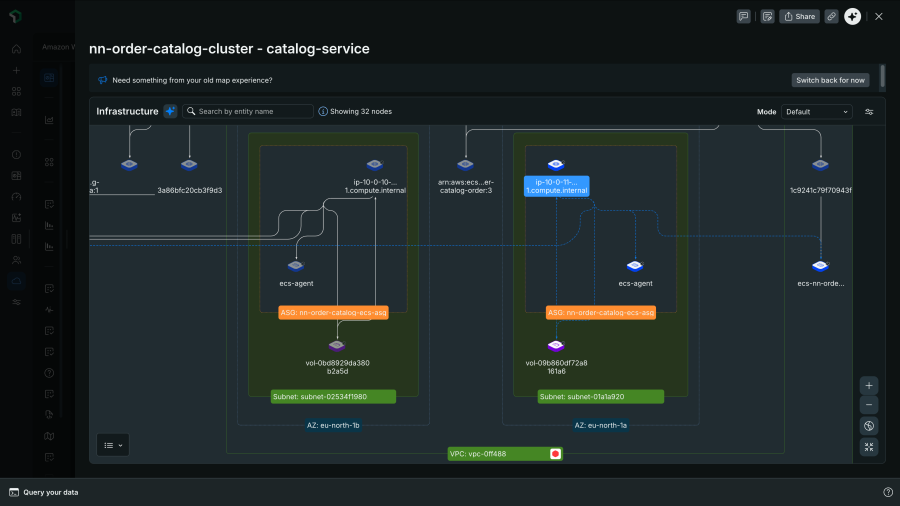
Task: Open Query your data bar
Action: 44,492
